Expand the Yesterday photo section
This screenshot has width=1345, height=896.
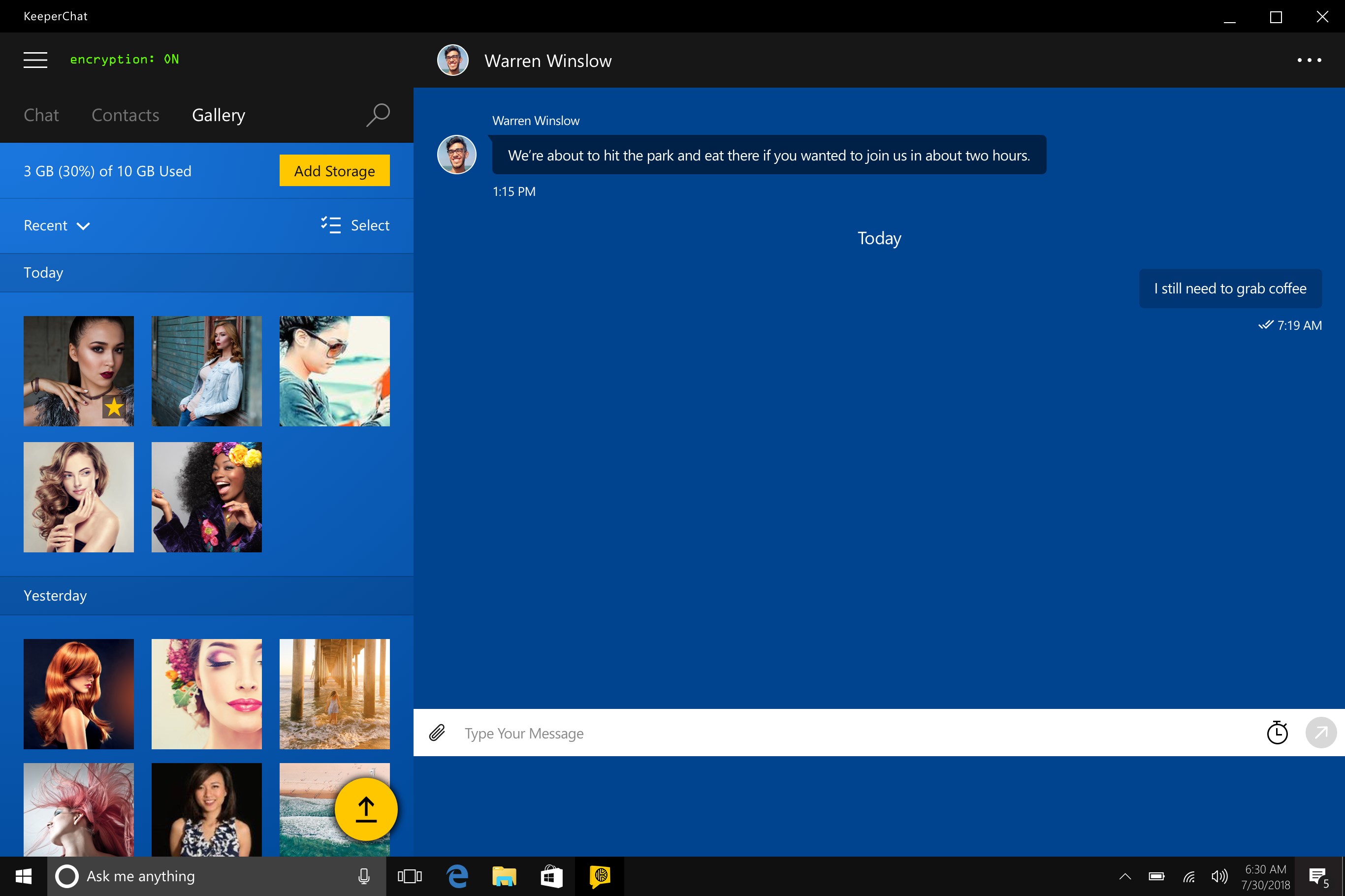[56, 595]
